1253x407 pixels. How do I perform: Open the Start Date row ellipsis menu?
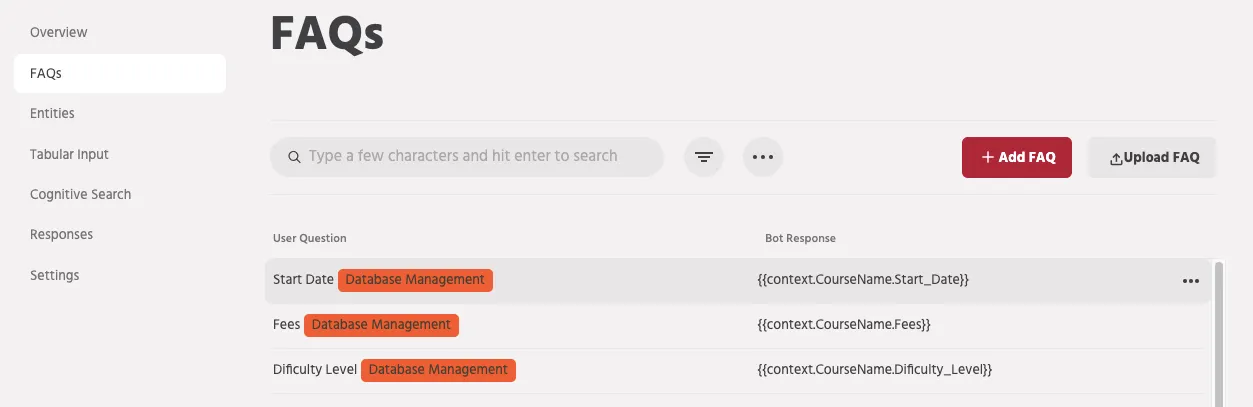(x=1190, y=281)
